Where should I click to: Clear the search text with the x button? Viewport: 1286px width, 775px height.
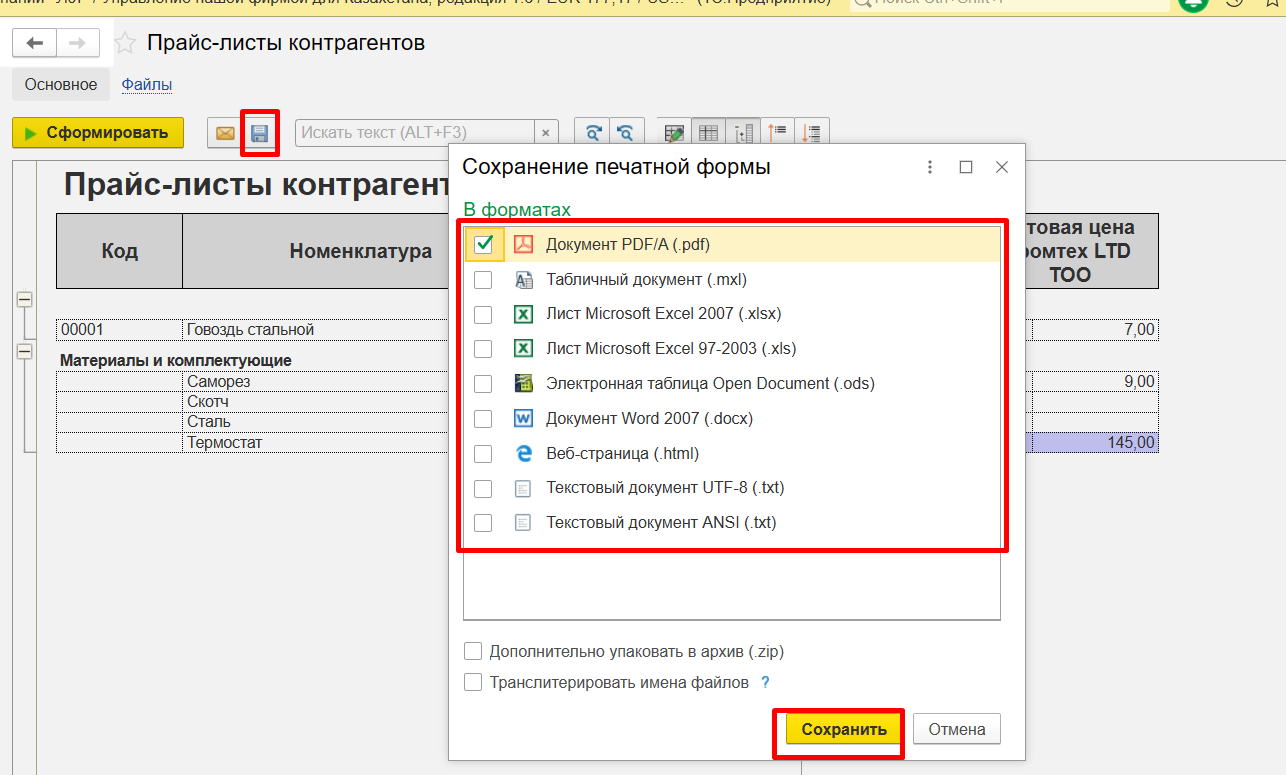tap(546, 133)
